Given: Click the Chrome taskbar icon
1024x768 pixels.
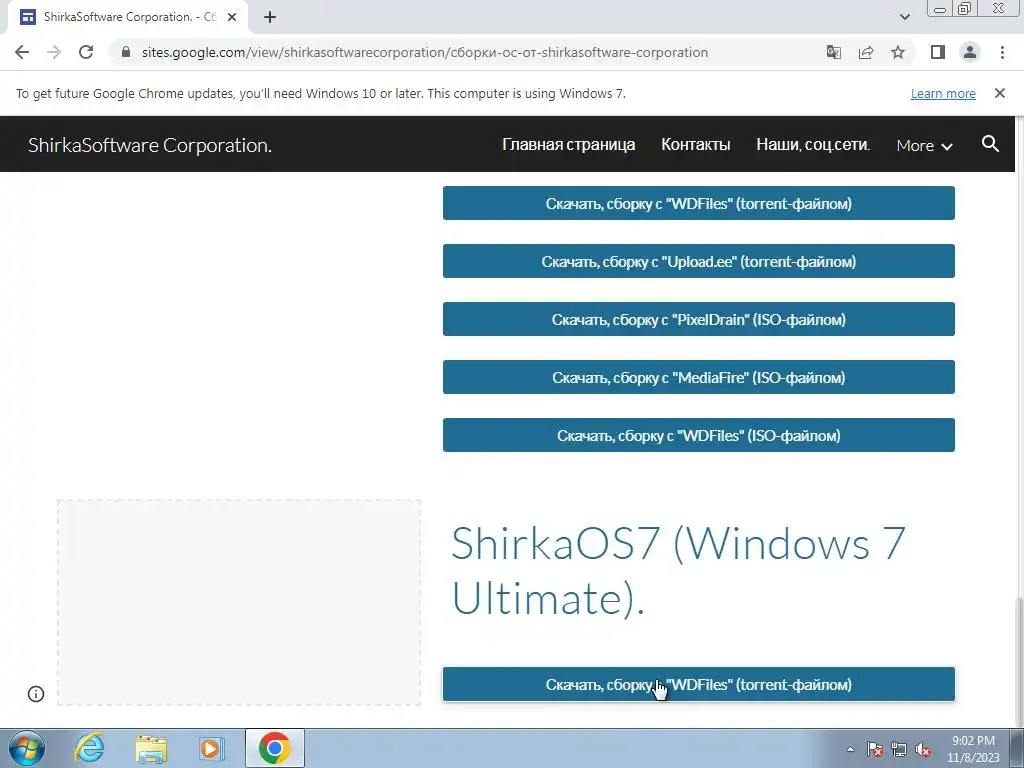Looking at the screenshot, I should pos(275,748).
